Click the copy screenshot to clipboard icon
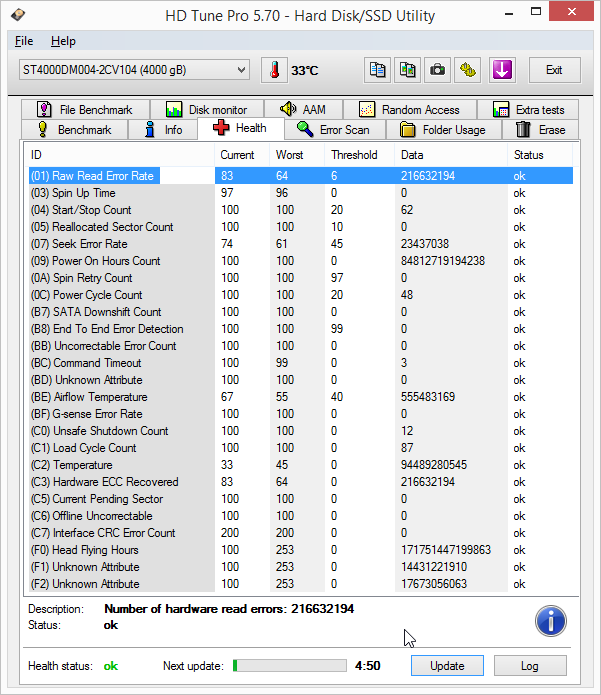 click(407, 70)
